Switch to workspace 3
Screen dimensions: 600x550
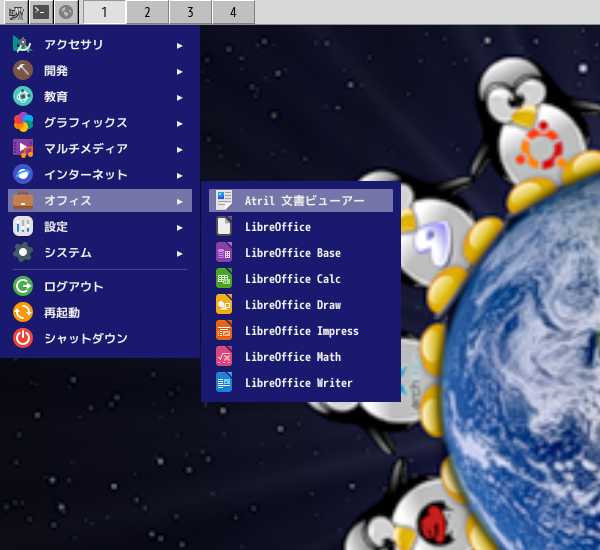[x=190, y=12]
